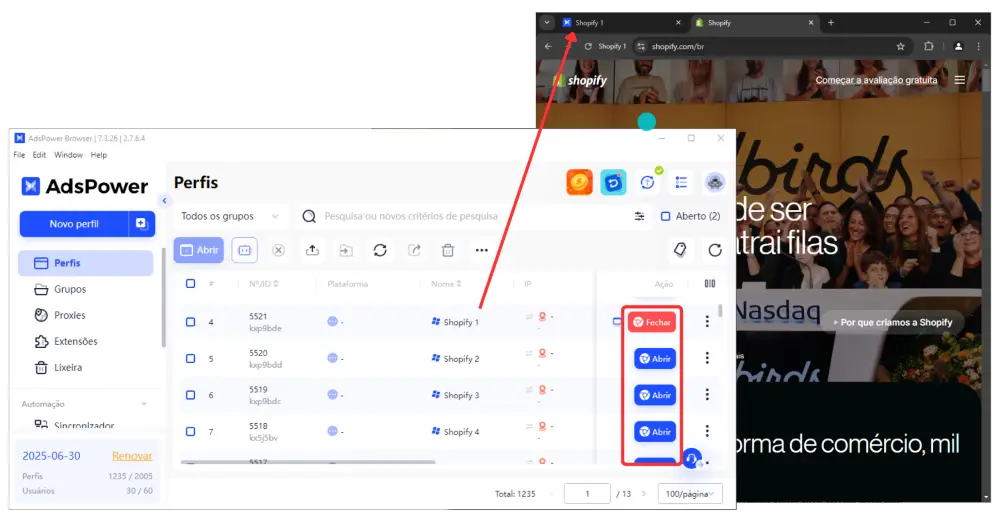
Task: Open column settings icon by Ação
Action: pos(710,284)
